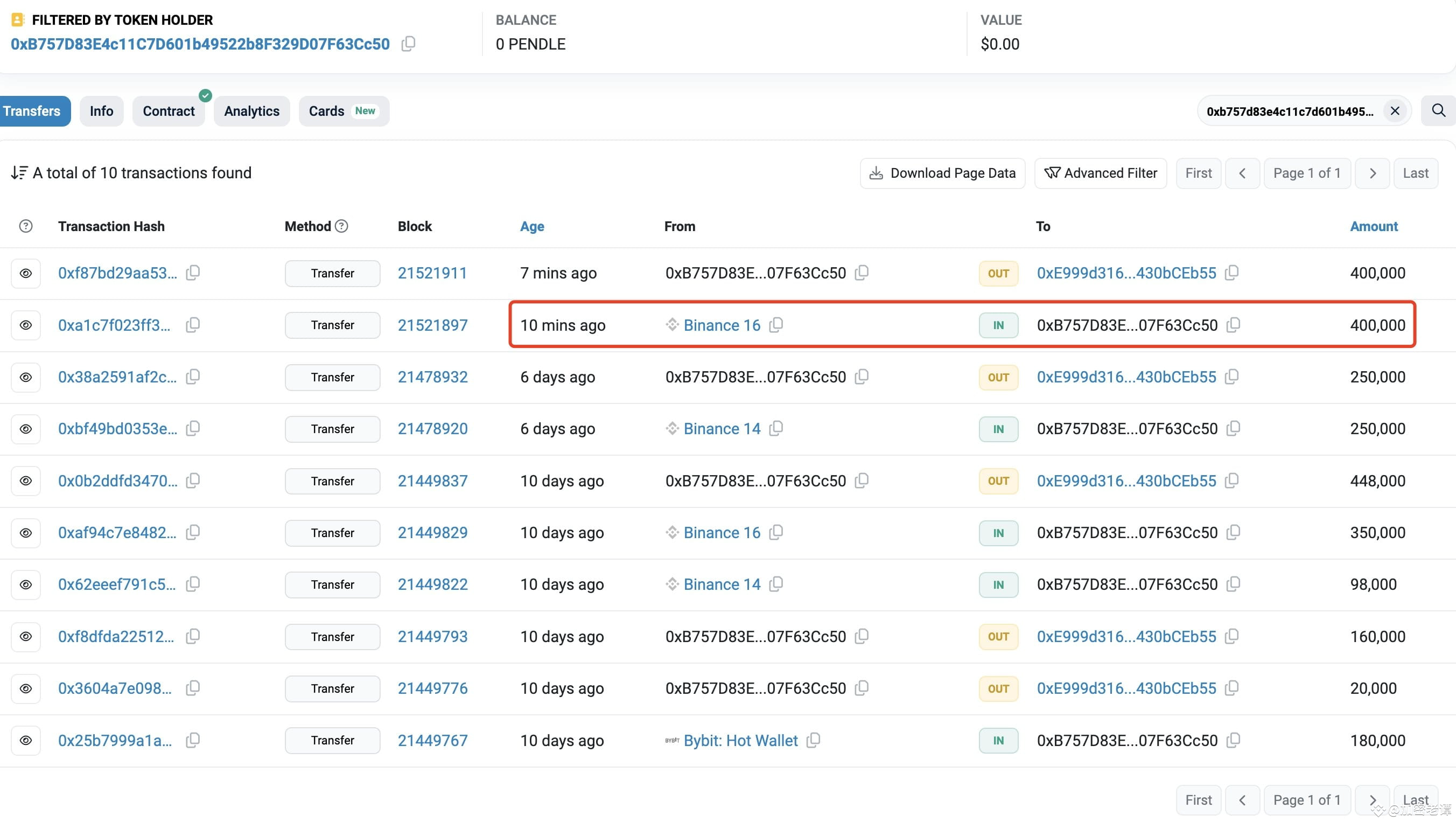Copy the Binance 16 sender address

tap(776, 325)
